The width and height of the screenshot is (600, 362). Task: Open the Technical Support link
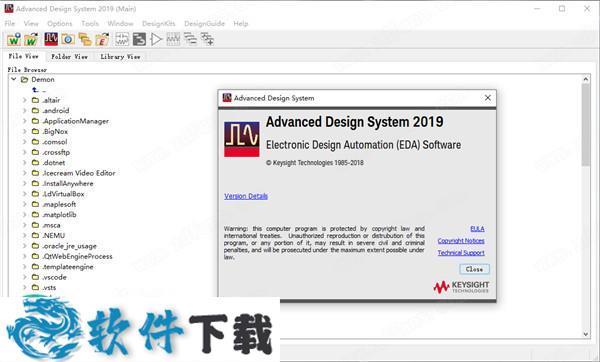coord(461,253)
